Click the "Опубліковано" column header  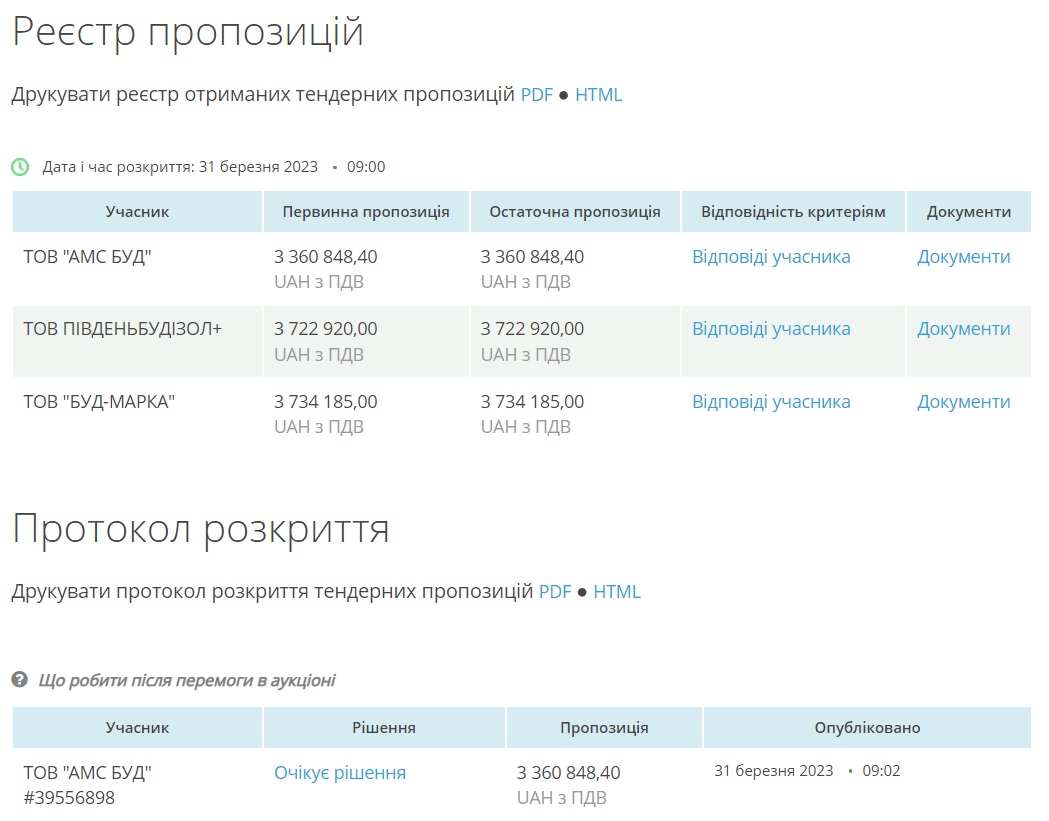867,728
